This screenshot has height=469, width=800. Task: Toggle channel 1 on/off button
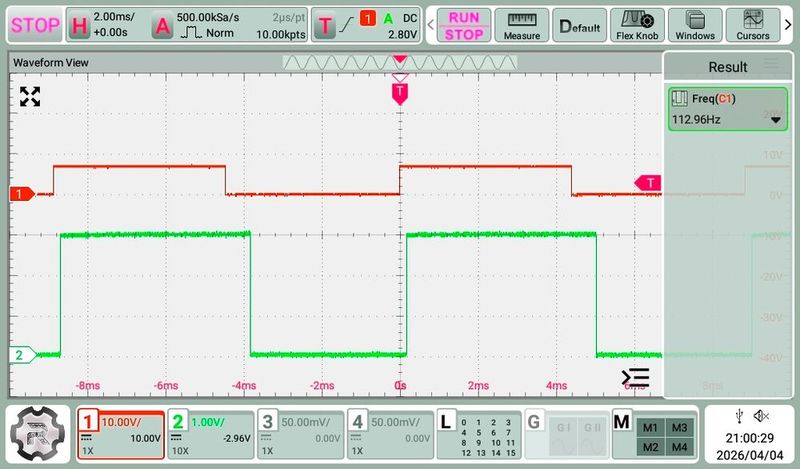88,422
